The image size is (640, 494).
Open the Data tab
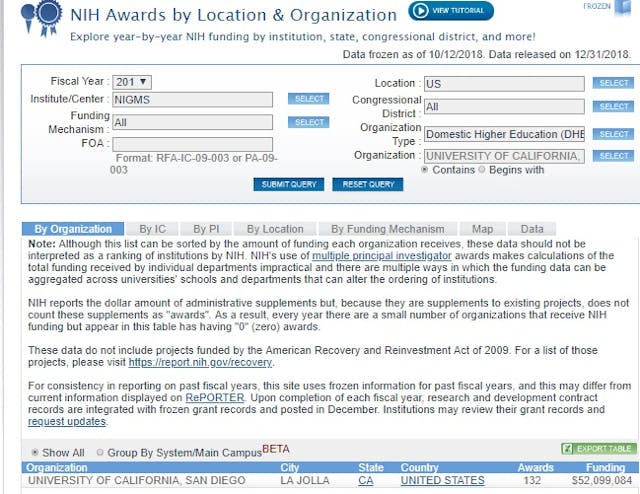[x=532, y=229]
